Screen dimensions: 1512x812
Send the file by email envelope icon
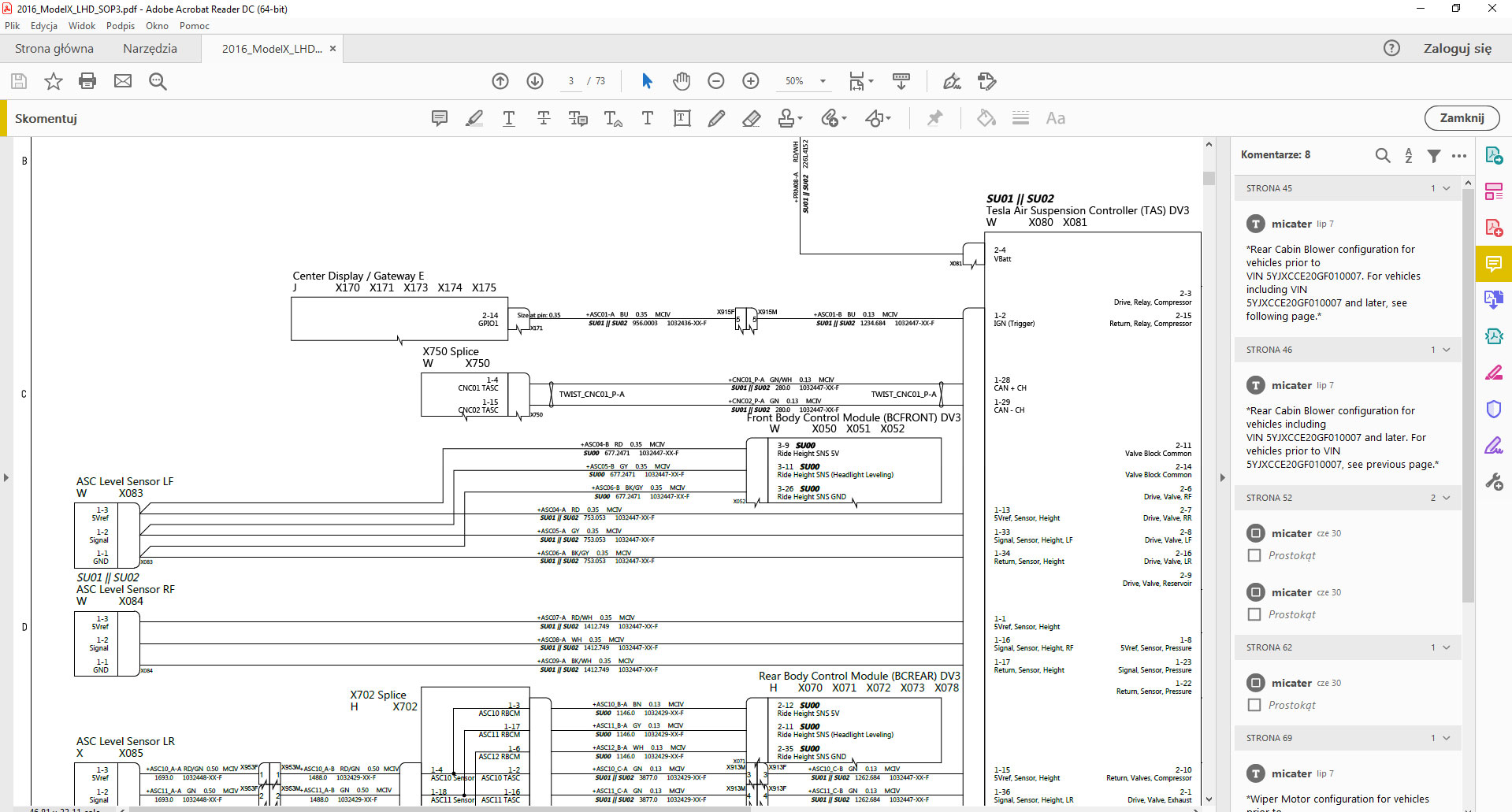point(123,81)
